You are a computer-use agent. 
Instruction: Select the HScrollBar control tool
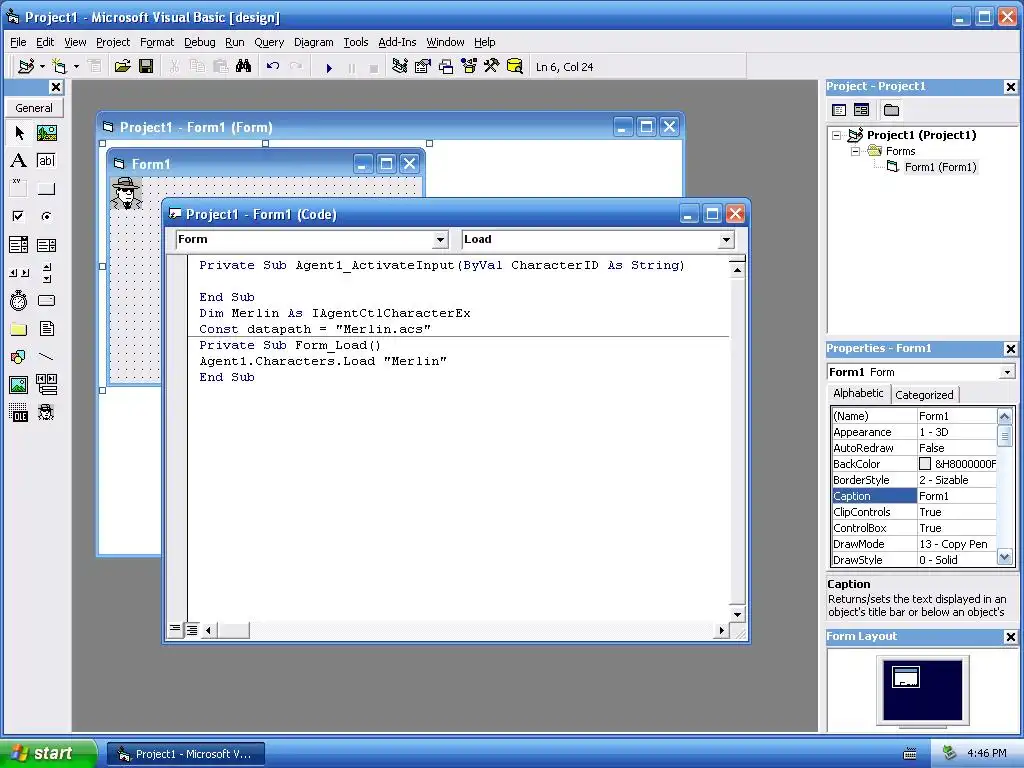pos(19,273)
